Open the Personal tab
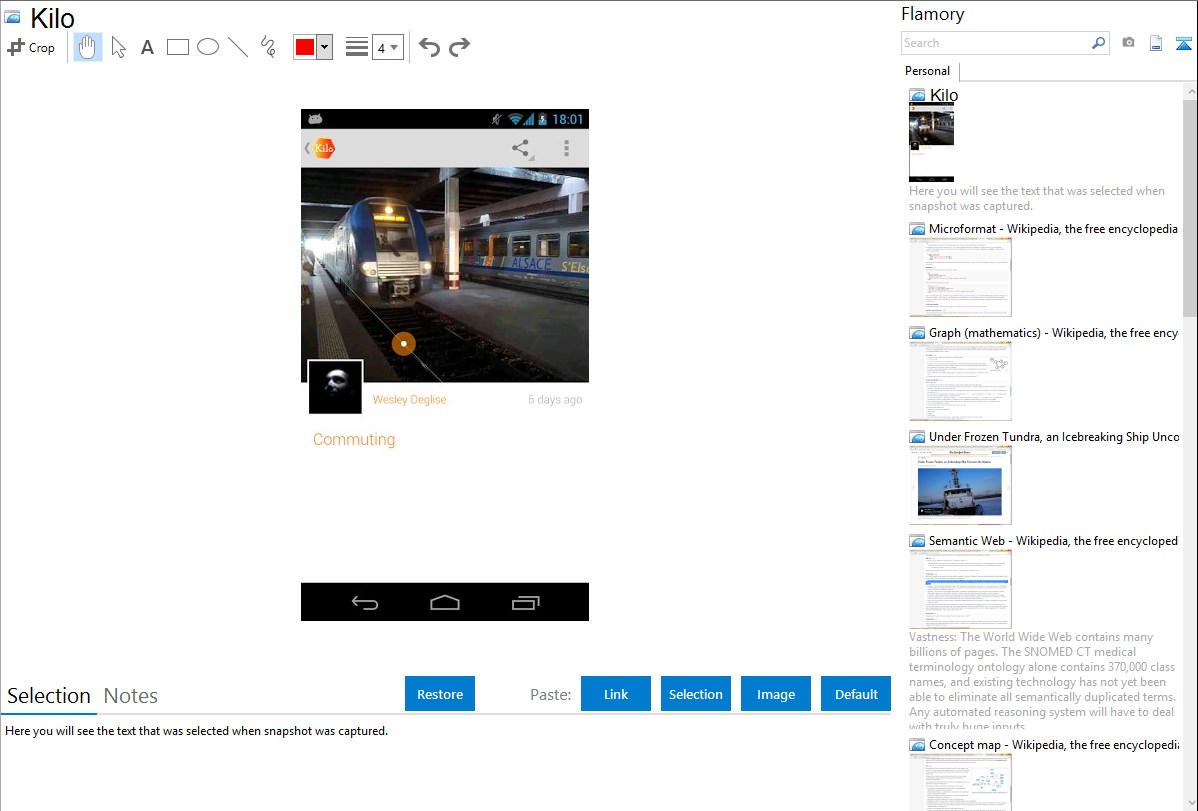1198x811 pixels. tap(927, 71)
